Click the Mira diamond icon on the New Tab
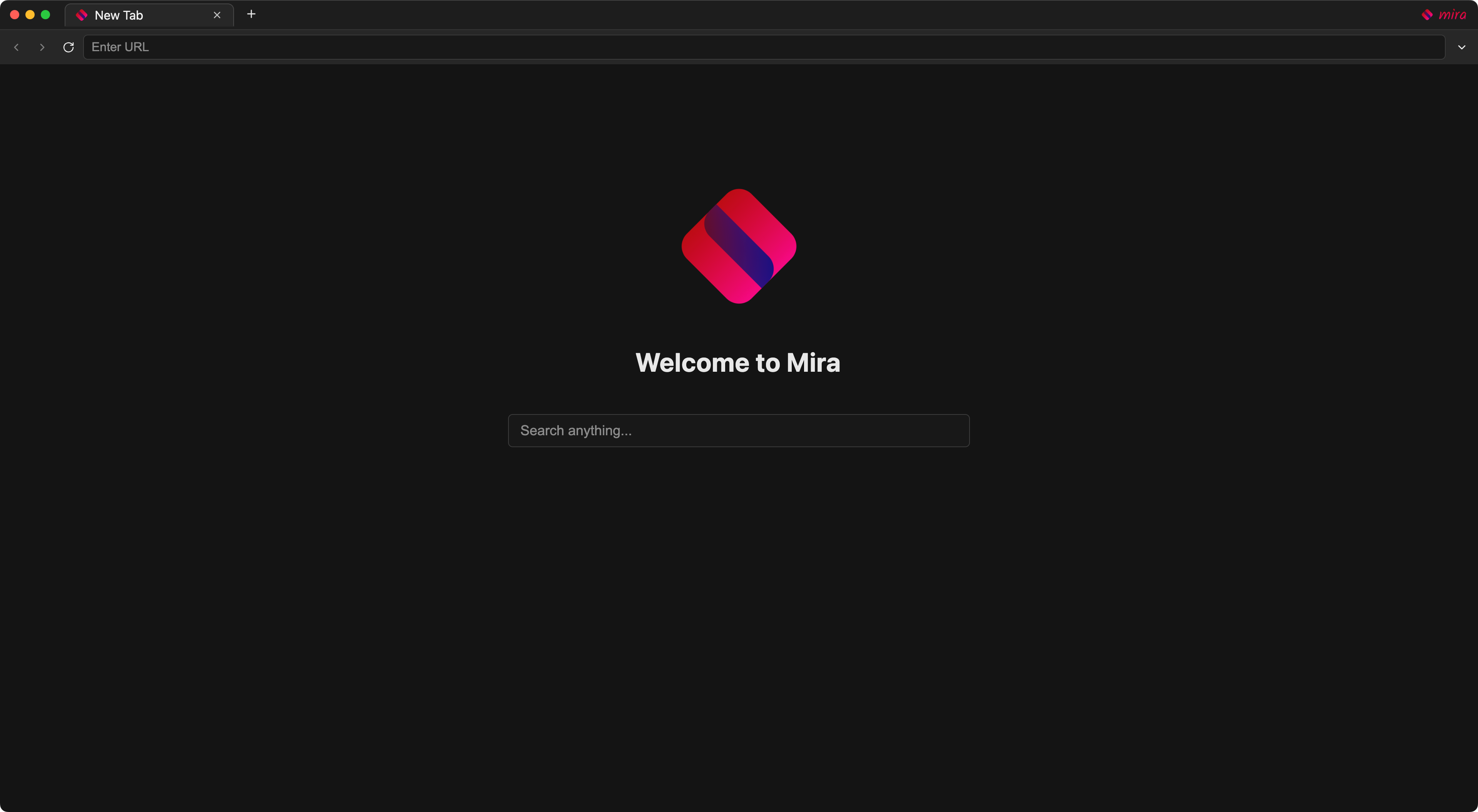 tap(82, 15)
